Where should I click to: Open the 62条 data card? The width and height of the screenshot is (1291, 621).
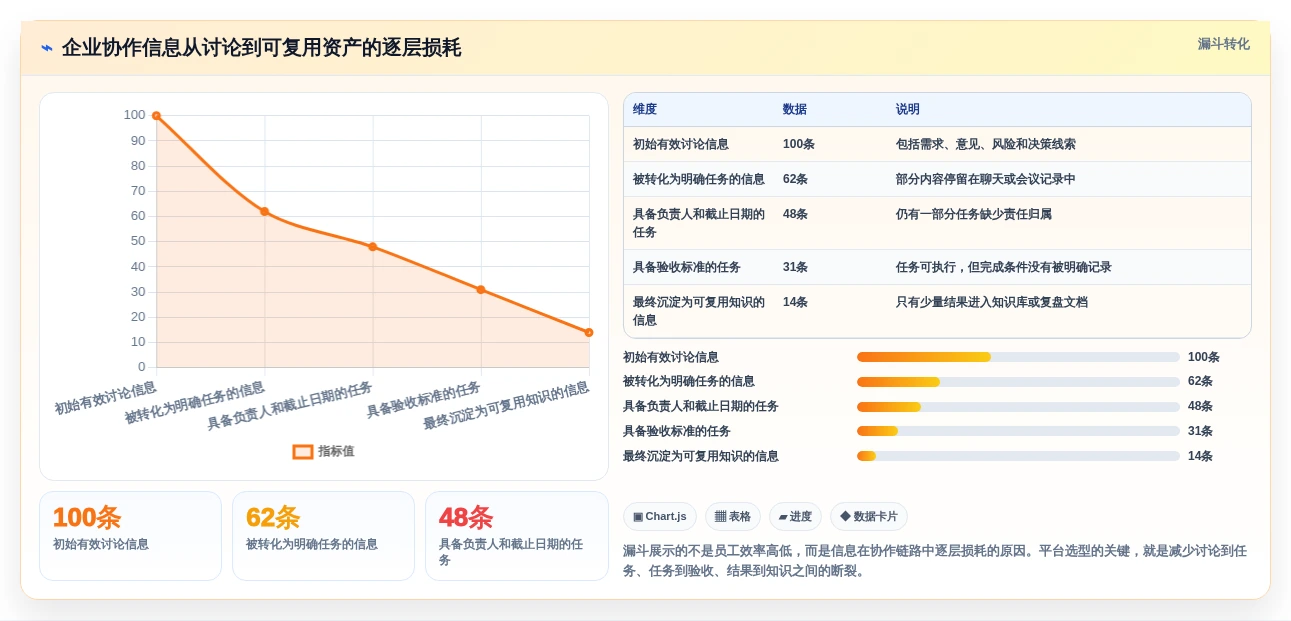(323, 536)
